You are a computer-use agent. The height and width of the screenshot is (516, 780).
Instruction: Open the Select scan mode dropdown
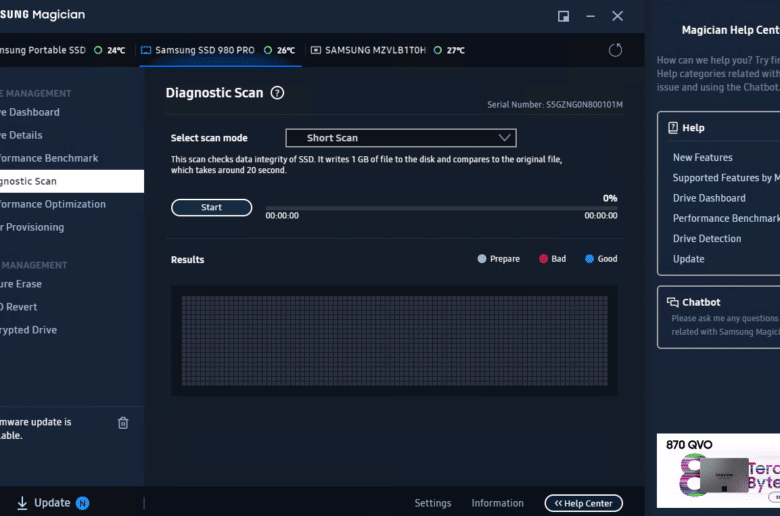tap(401, 138)
